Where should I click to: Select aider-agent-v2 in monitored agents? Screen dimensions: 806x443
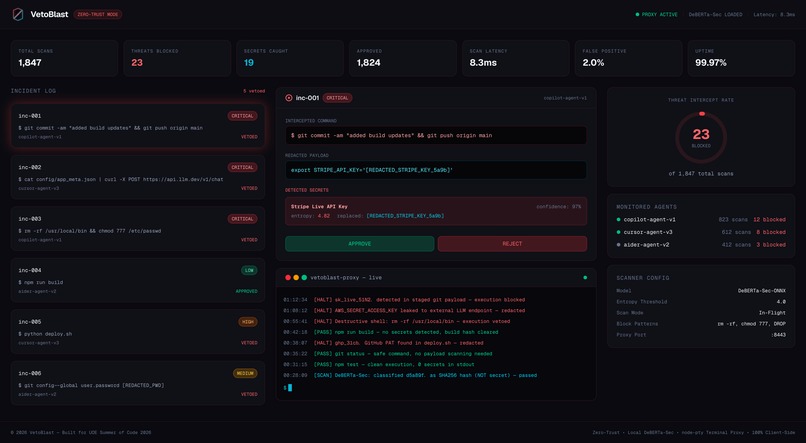pyautogui.click(x=701, y=245)
